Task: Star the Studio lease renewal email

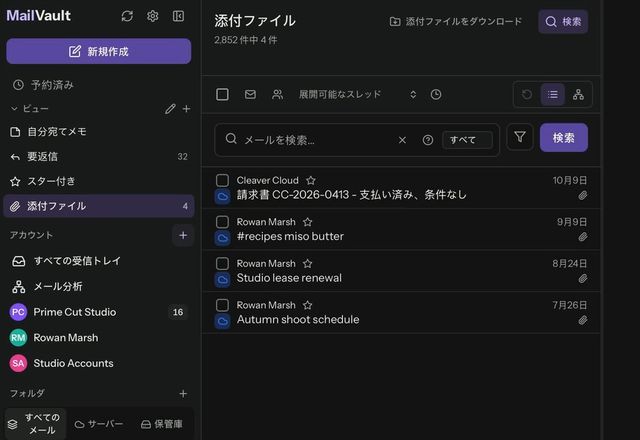Action: [x=307, y=264]
